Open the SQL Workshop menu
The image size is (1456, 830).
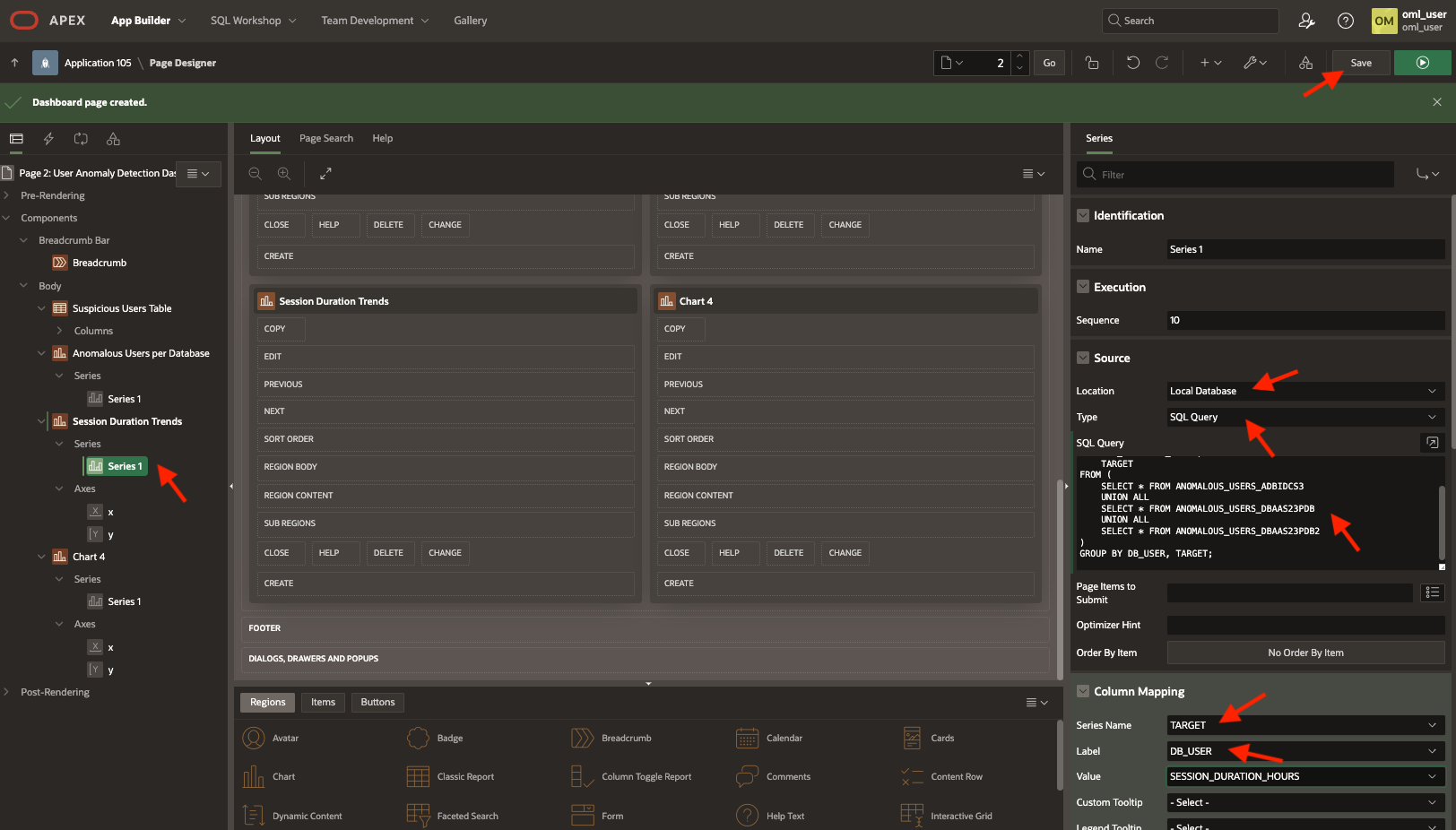[253, 21]
